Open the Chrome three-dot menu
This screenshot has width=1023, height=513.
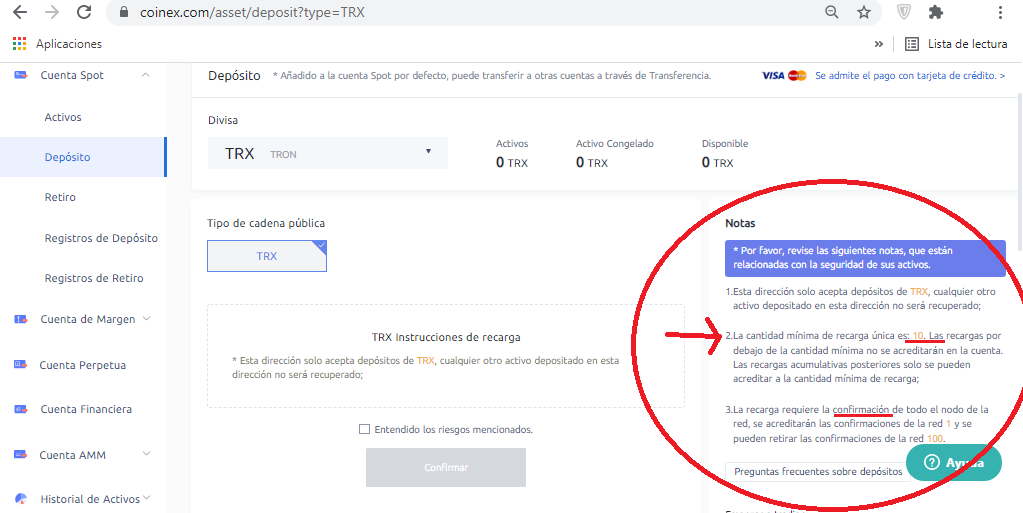point(1000,12)
